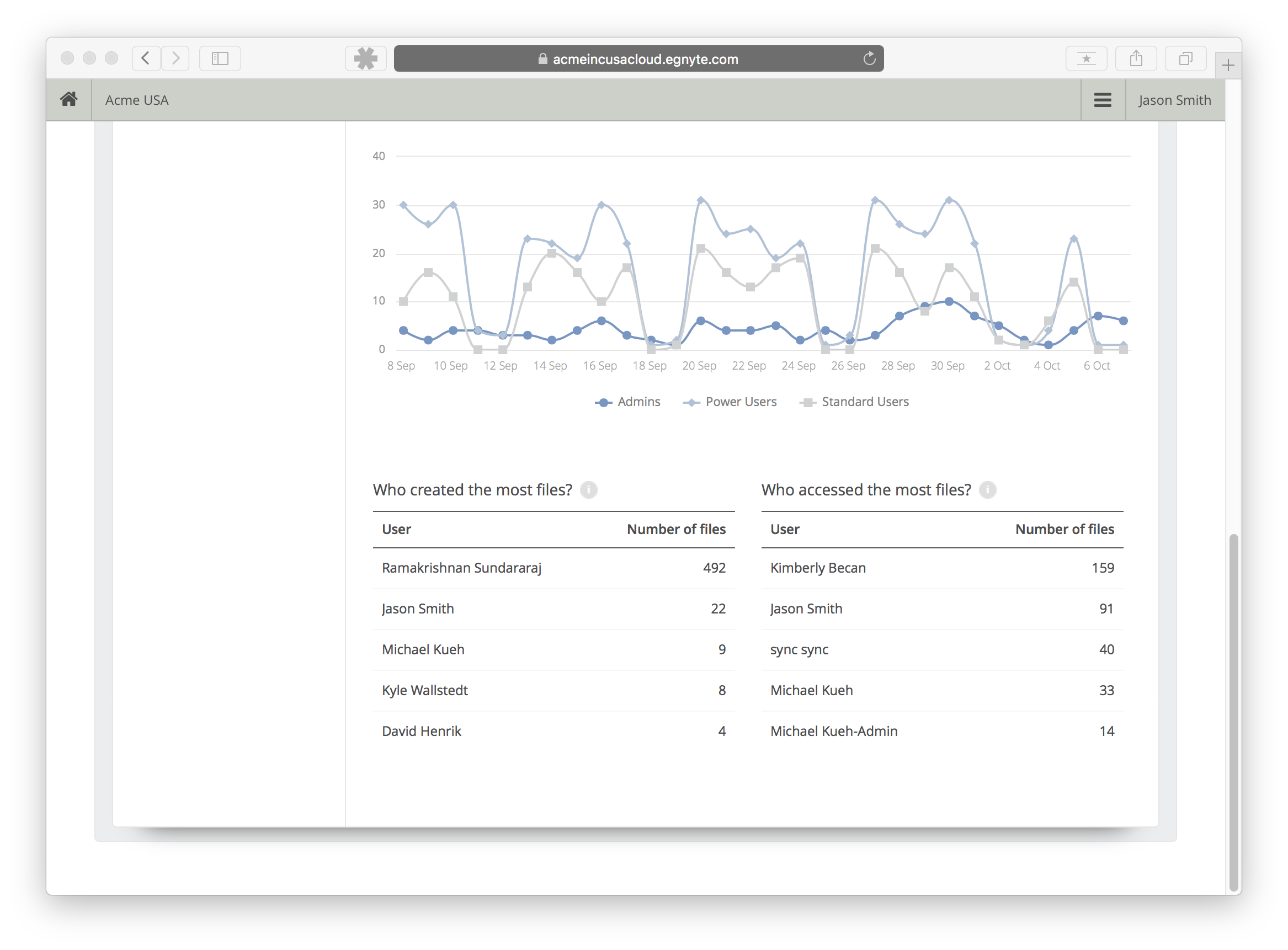The width and height of the screenshot is (1288, 950).
Task: Reload page using address bar refresh icon
Action: [x=869, y=58]
